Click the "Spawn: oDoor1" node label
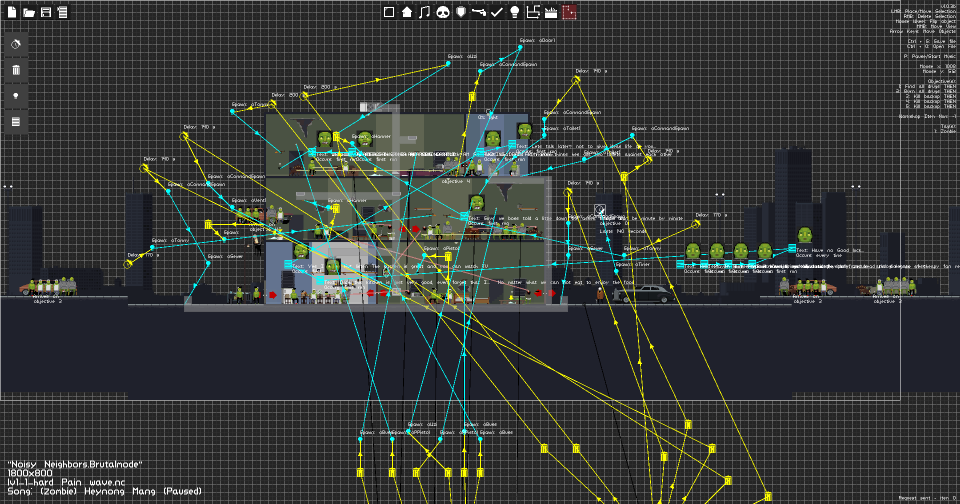 [x=538, y=40]
